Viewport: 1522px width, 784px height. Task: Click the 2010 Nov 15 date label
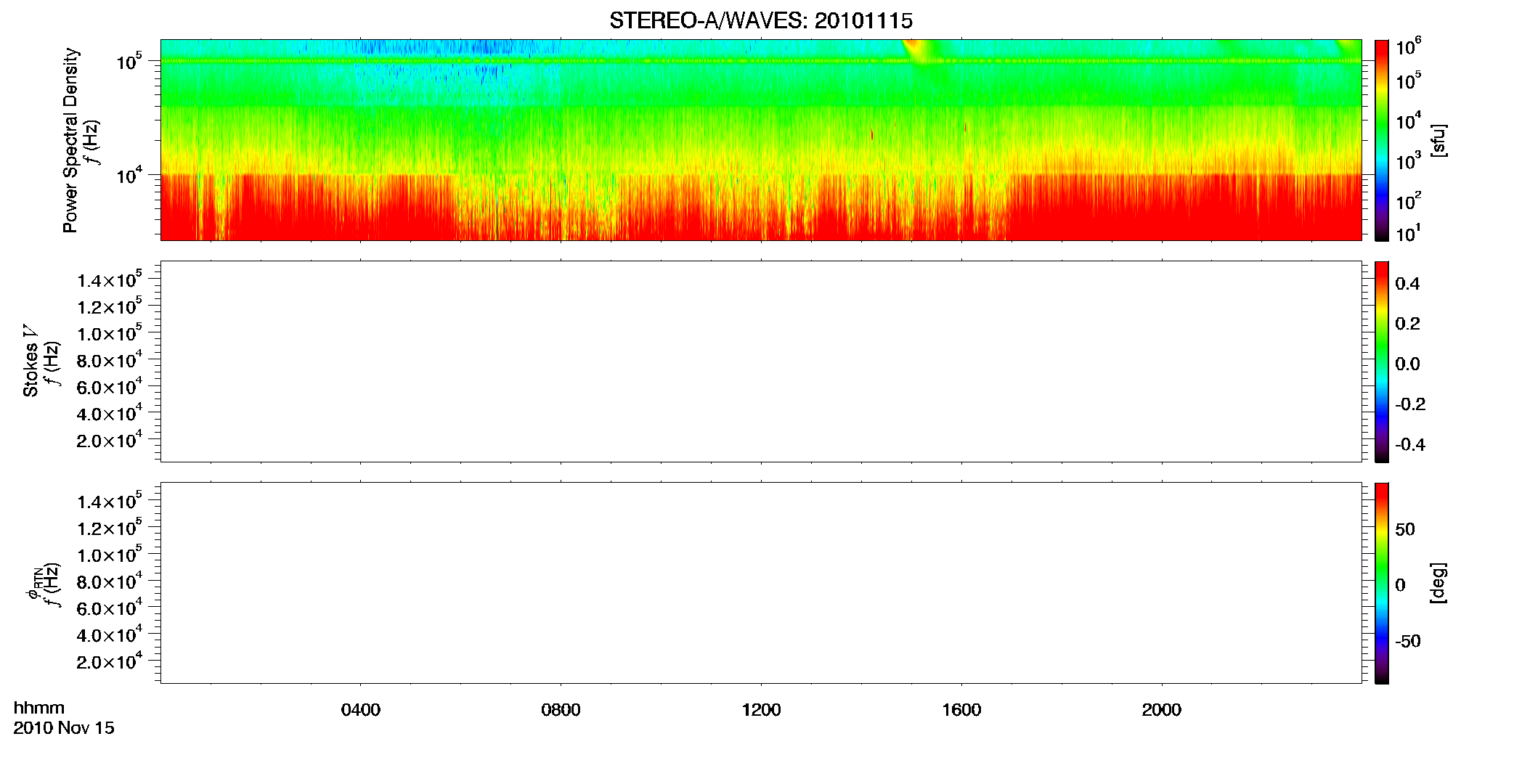coord(64,728)
